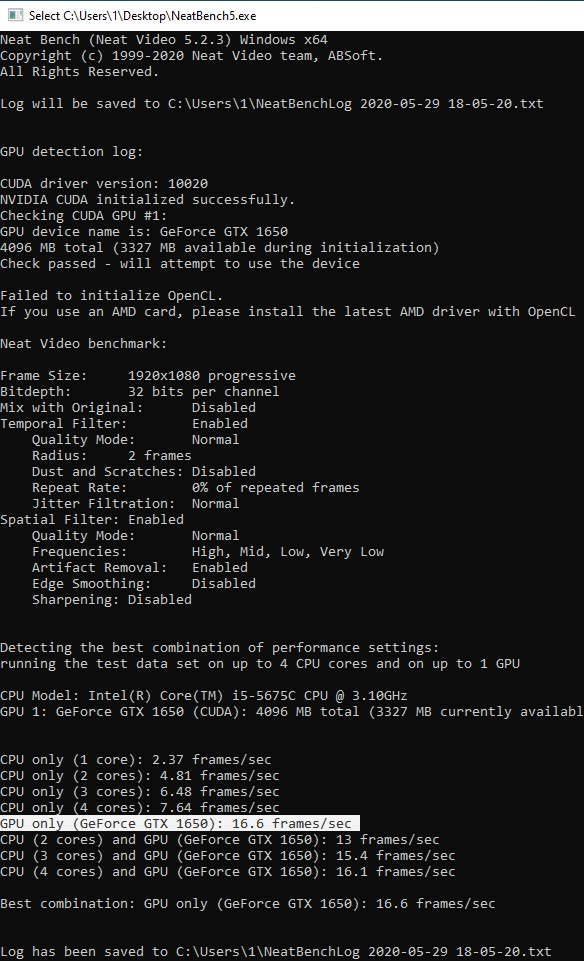The image size is (584, 961).
Task: Click the 'Best combination: GPU only' result line
Action: click(248, 903)
